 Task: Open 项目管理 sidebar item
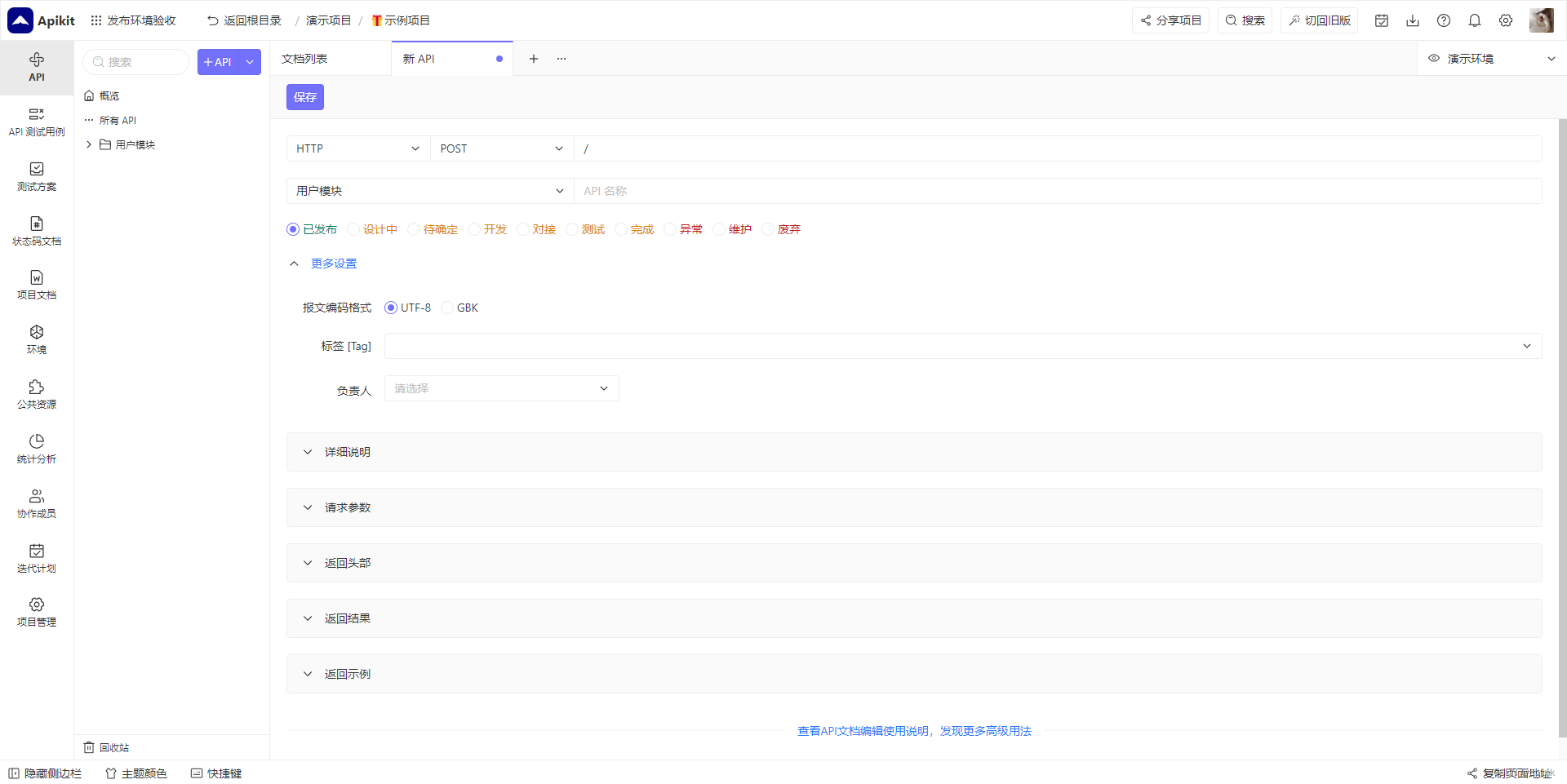pyautogui.click(x=37, y=612)
